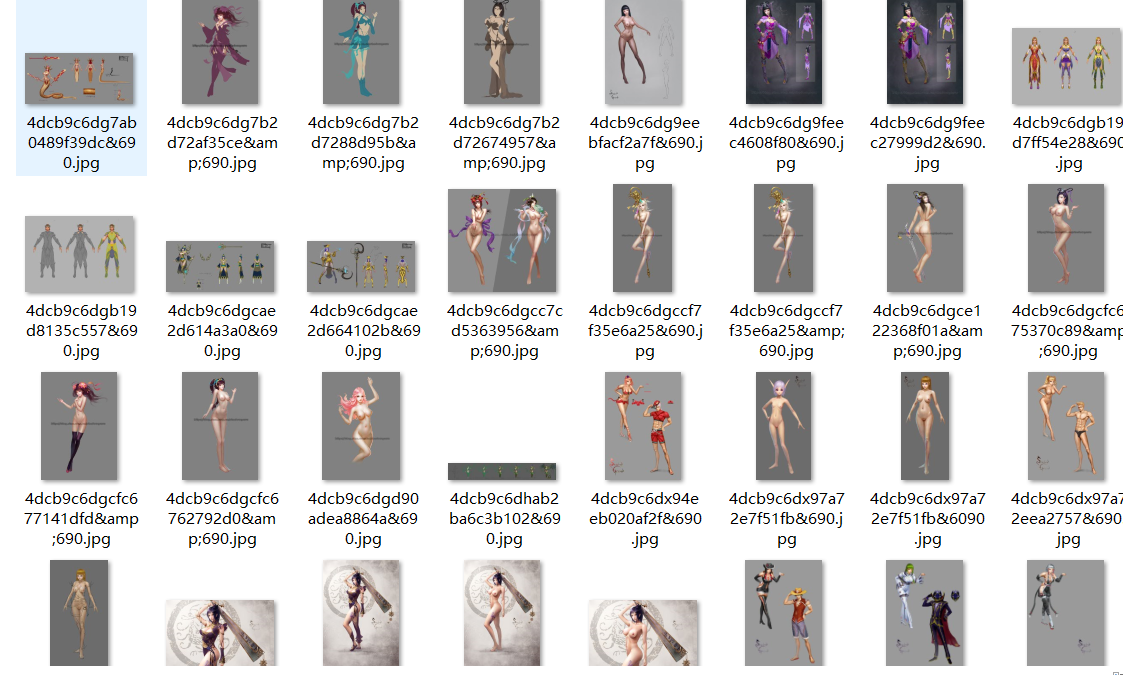1123x675 pixels.
Task: Select bottom-row thumbnail with green-haired and caped characters
Action: 925,613
